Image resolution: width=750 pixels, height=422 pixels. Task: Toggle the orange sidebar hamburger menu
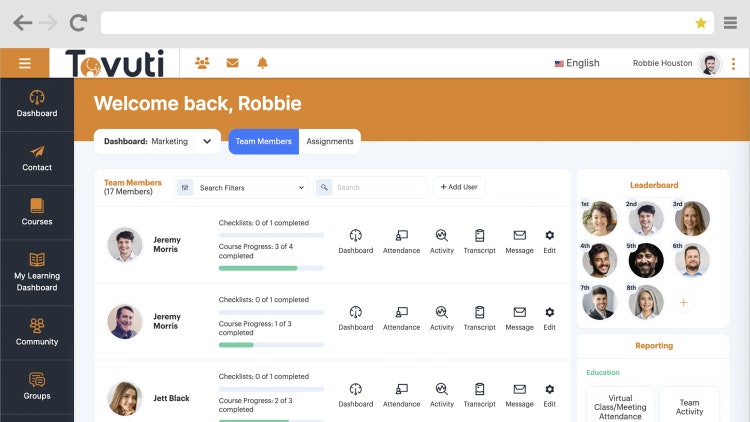coord(24,63)
